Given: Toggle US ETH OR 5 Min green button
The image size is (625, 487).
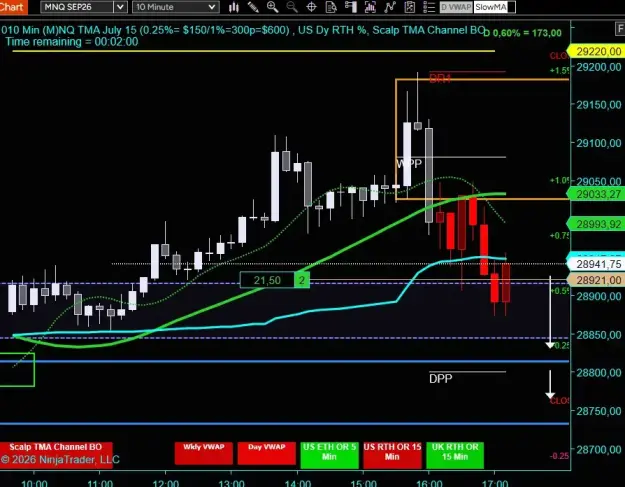Looking at the screenshot, I should click(x=329, y=455).
